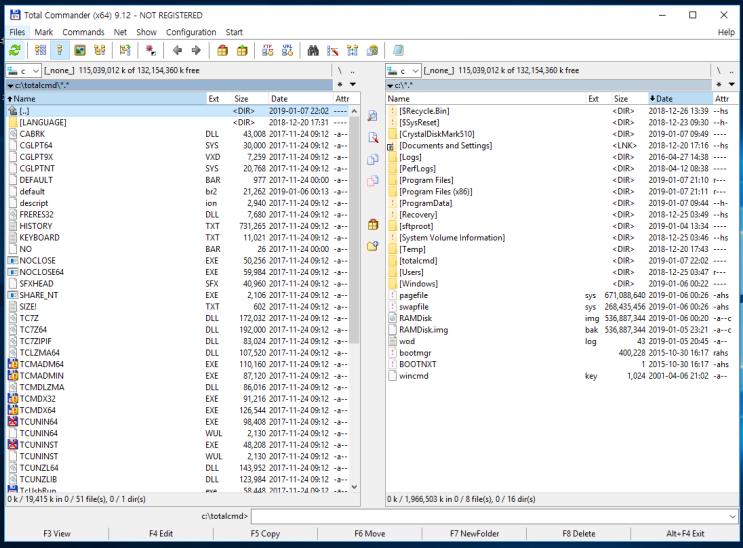
Task: Click the red Move icon in middle bar
Action: coord(373,181)
